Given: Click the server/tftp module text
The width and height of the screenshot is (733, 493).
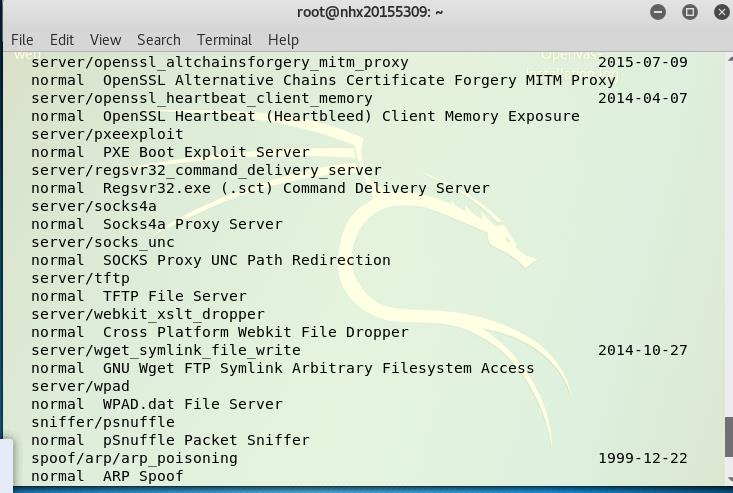Looking at the screenshot, I should [x=80, y=278].
